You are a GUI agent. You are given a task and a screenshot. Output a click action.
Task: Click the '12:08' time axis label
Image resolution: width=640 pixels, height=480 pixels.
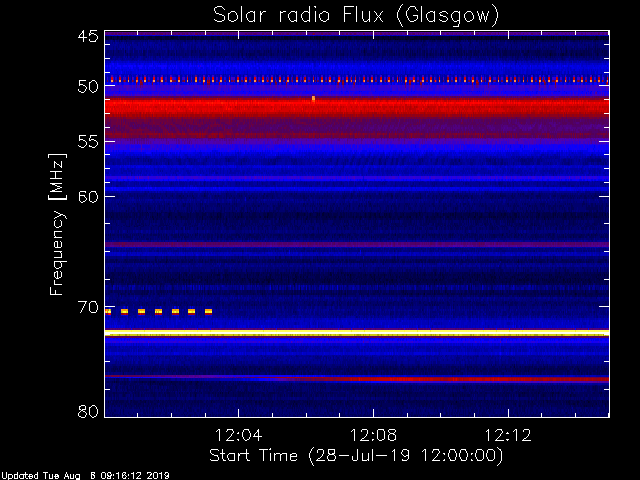coord(373,435)
